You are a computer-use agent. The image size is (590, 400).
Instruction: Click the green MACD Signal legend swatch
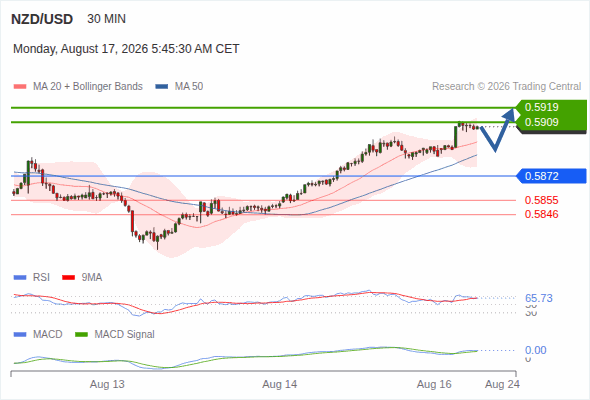pyautogui.click(x=81, y=335)
